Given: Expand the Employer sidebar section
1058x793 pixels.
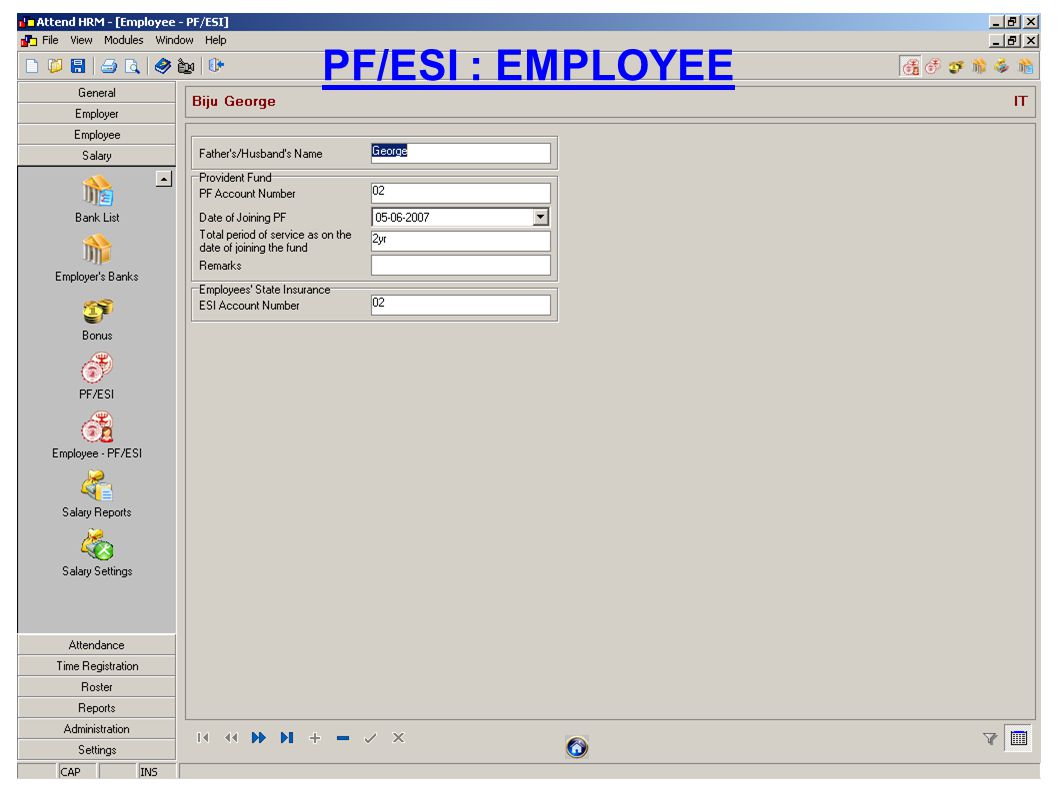Looking at the screenshot, I should [96, 113].
